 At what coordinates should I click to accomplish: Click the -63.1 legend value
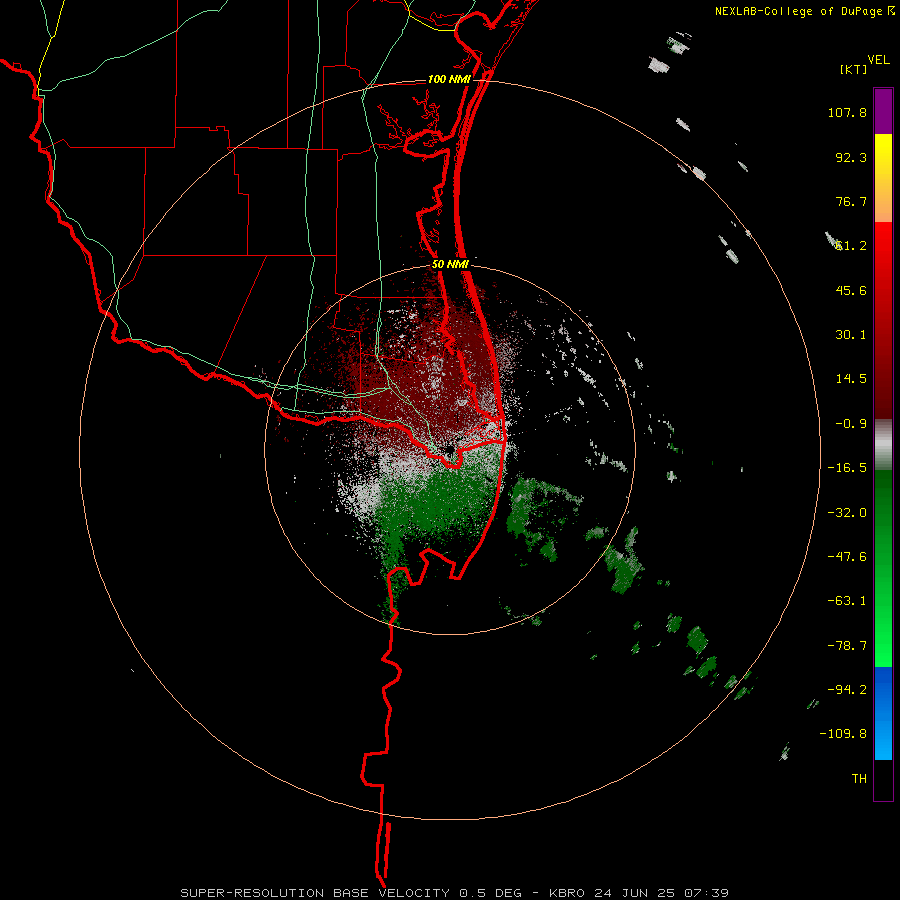point(847,601)
